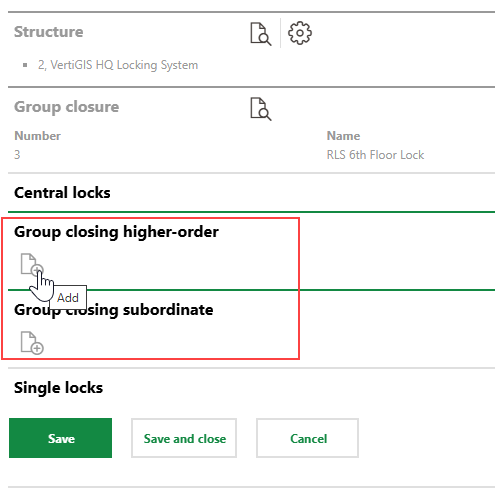Click the Add tooltip label
The width and height of the screenshot is (495, 496).
68,297
